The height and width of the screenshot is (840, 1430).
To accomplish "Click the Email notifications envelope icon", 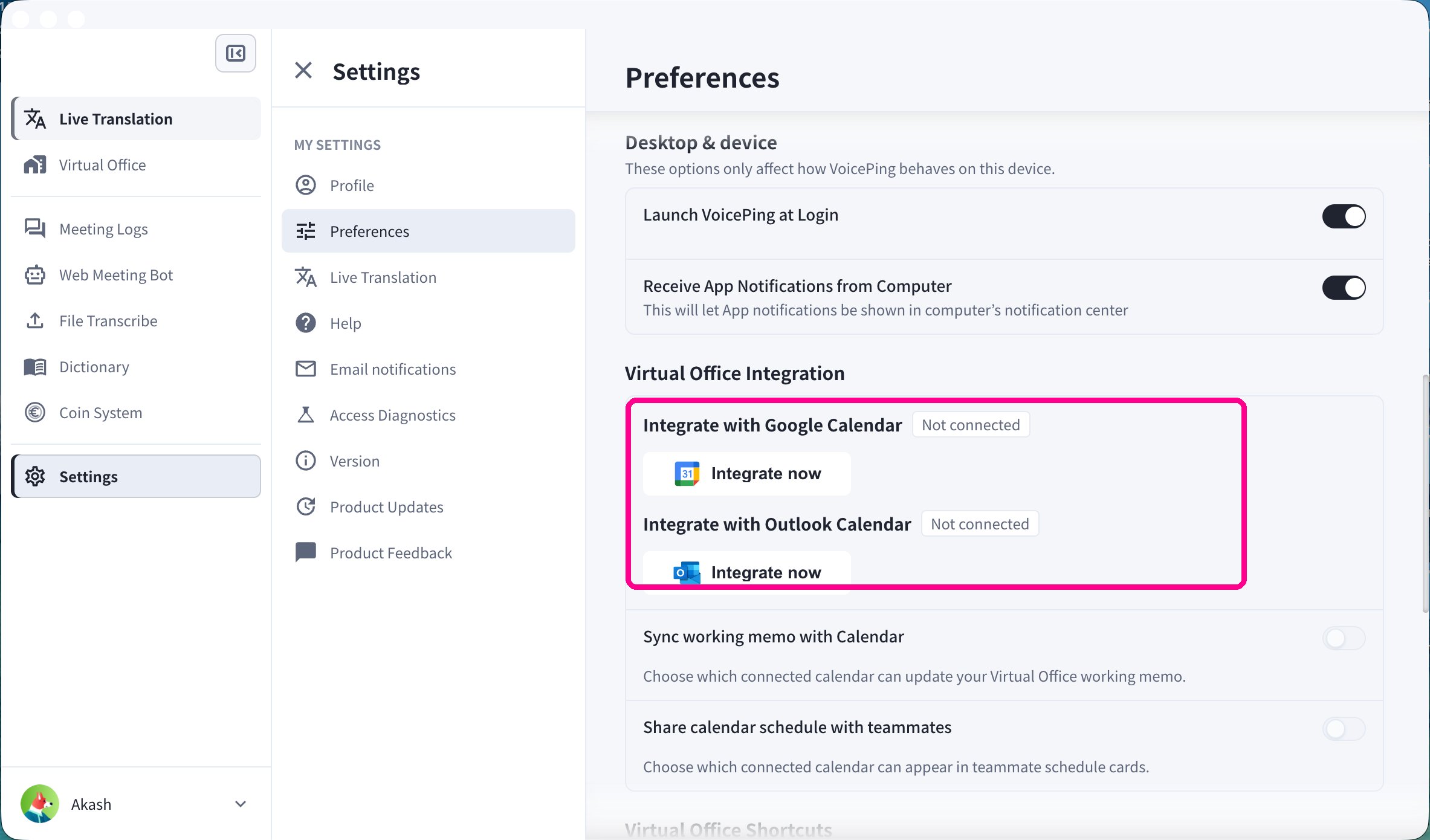I will [306, 369].
